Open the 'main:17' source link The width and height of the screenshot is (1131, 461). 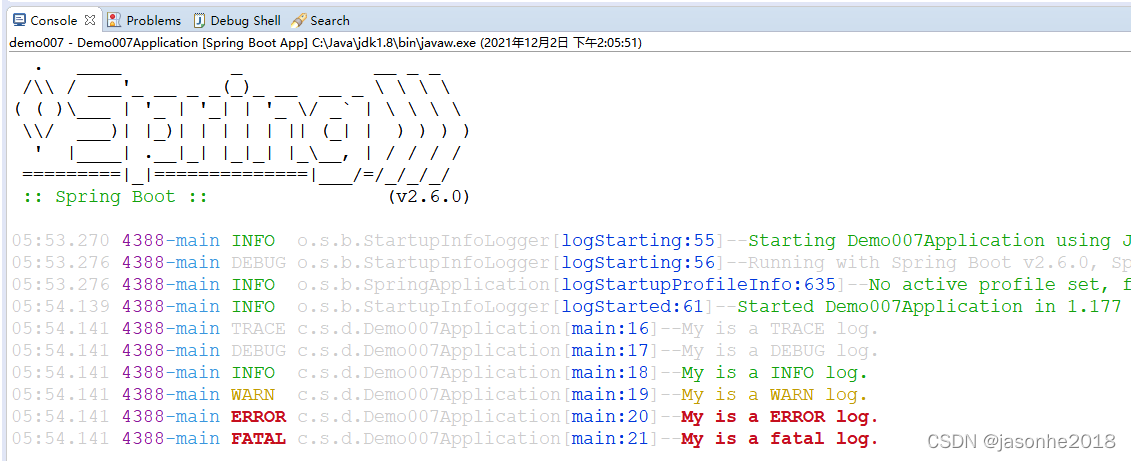point(611,351)
